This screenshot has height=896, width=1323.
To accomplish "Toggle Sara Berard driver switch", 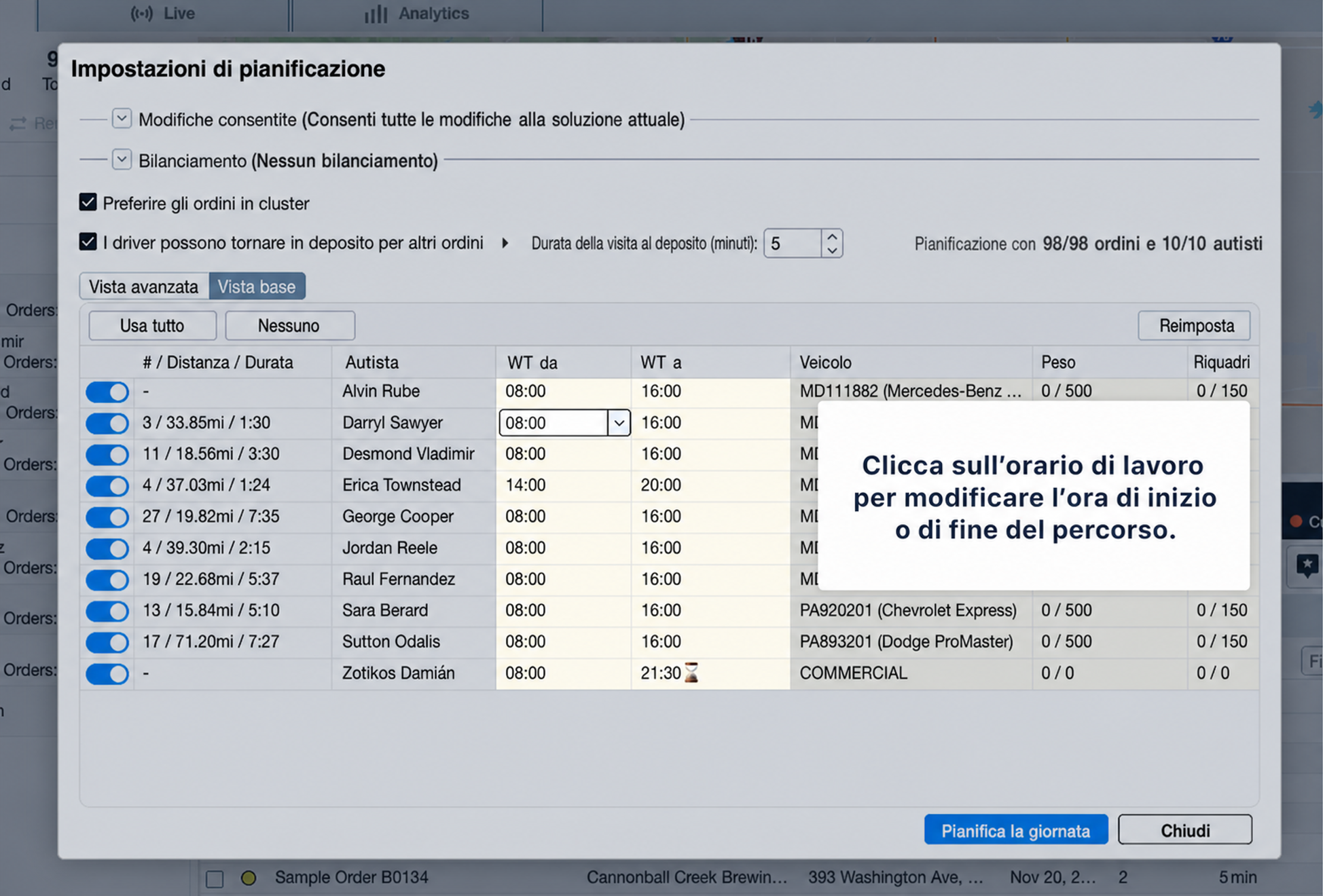I will point(107,611).
